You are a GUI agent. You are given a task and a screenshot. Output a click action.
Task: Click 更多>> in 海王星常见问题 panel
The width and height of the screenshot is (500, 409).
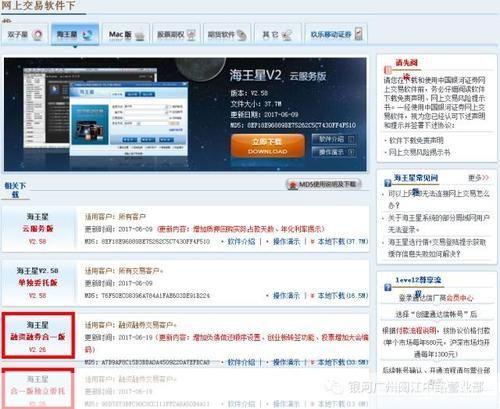(479, 178)
